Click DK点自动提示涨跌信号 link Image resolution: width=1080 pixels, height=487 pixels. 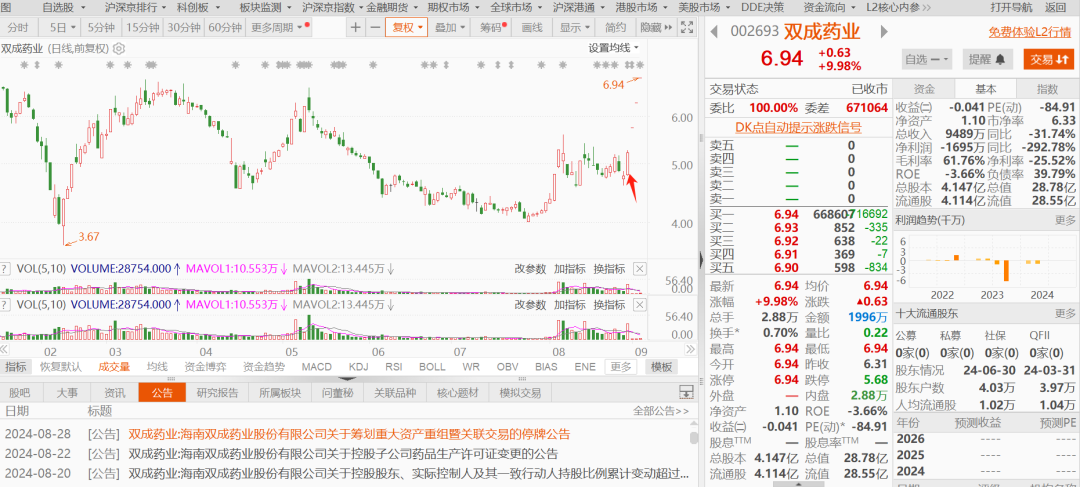798,127
